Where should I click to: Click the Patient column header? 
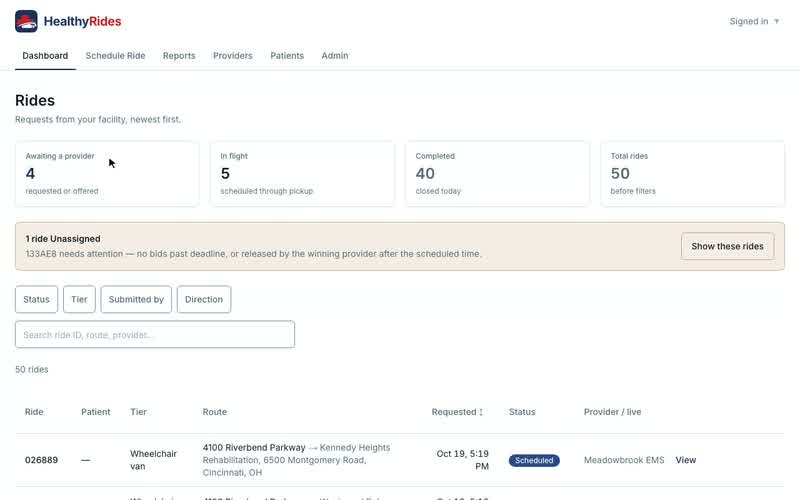pos(95,412)
